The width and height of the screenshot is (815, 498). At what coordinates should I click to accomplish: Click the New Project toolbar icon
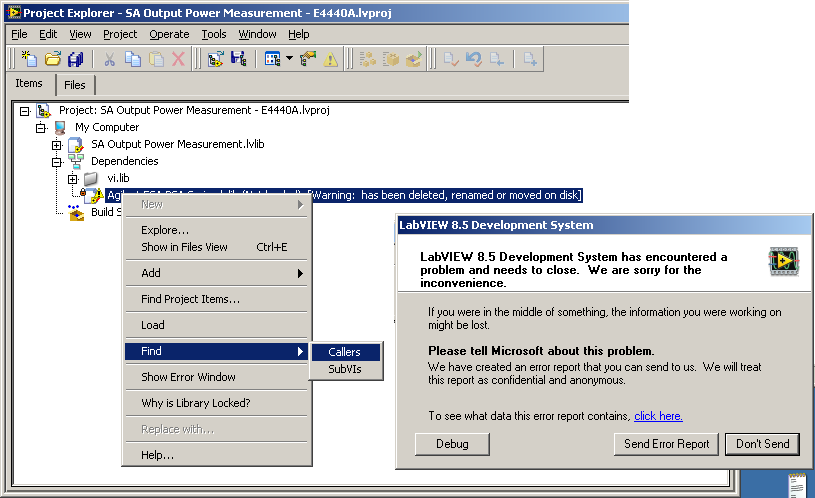[215, 59]
